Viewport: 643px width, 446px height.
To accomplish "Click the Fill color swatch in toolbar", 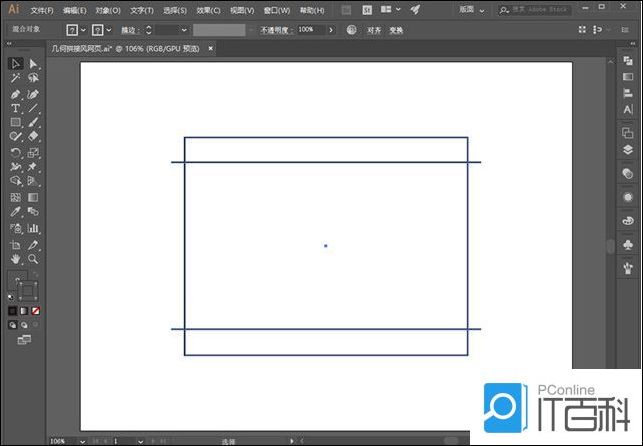I will coord(17,281).
